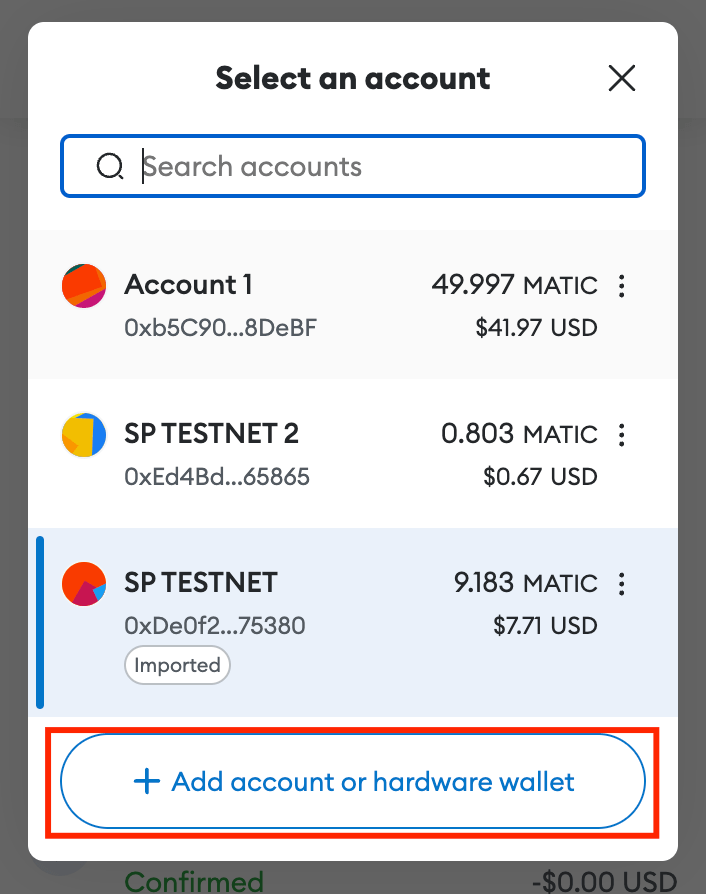Switch to SP TESTNET 2 account
The width and height of the screenshot is (706, 894).
tap(212, 434)
